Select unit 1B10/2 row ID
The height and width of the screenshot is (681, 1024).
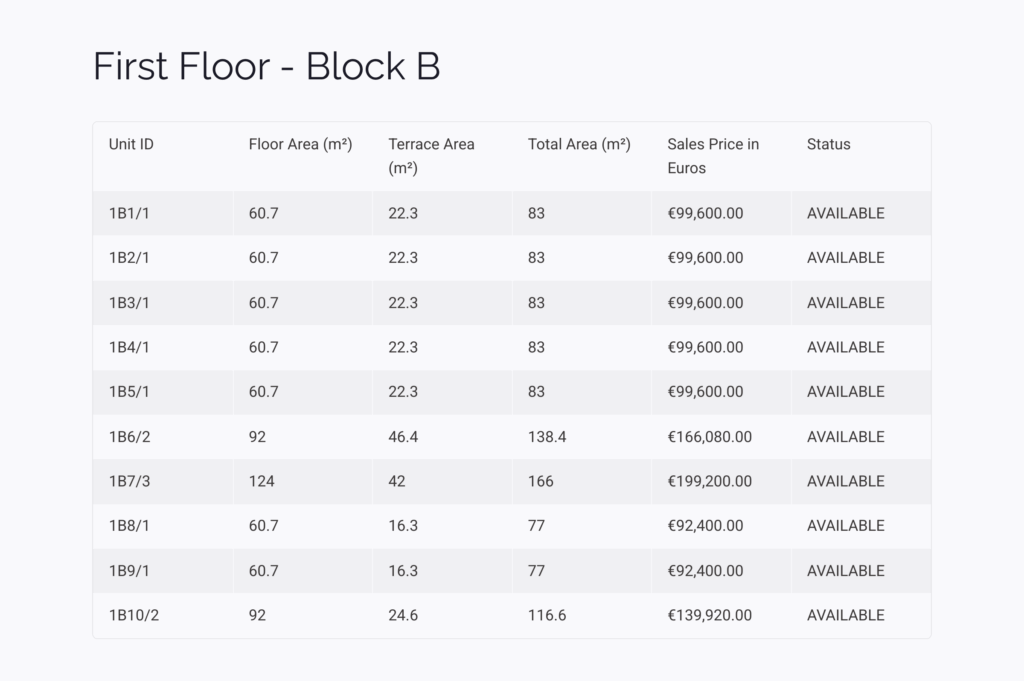[134, 615]
